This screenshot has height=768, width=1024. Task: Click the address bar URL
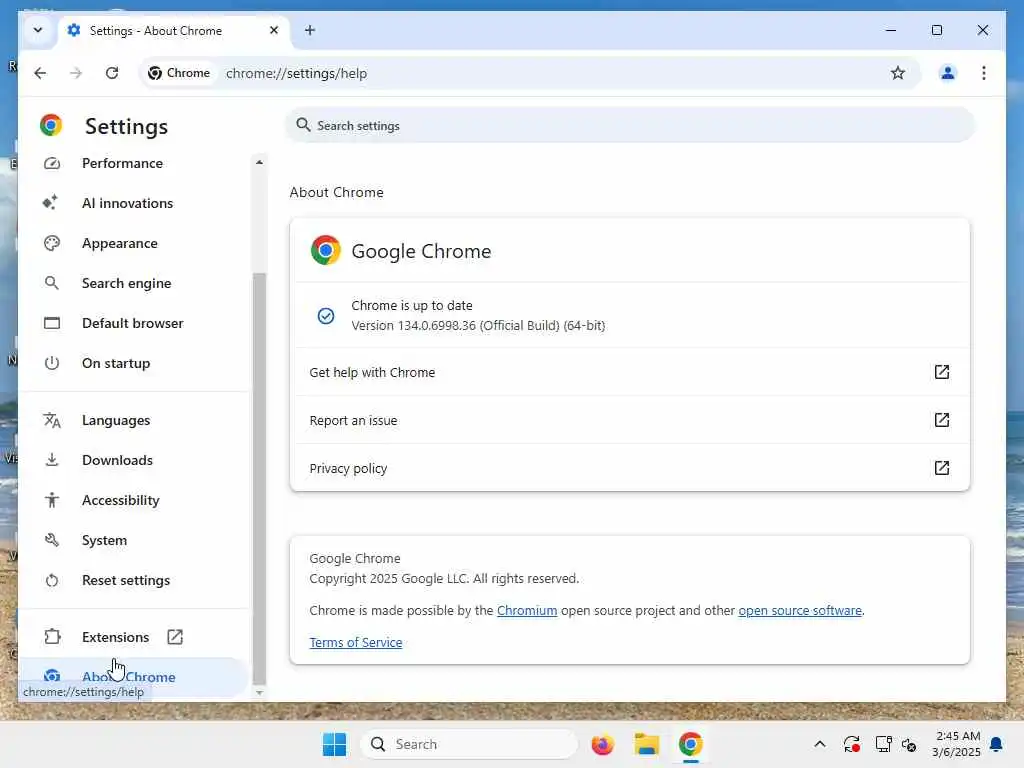(296, 73)
